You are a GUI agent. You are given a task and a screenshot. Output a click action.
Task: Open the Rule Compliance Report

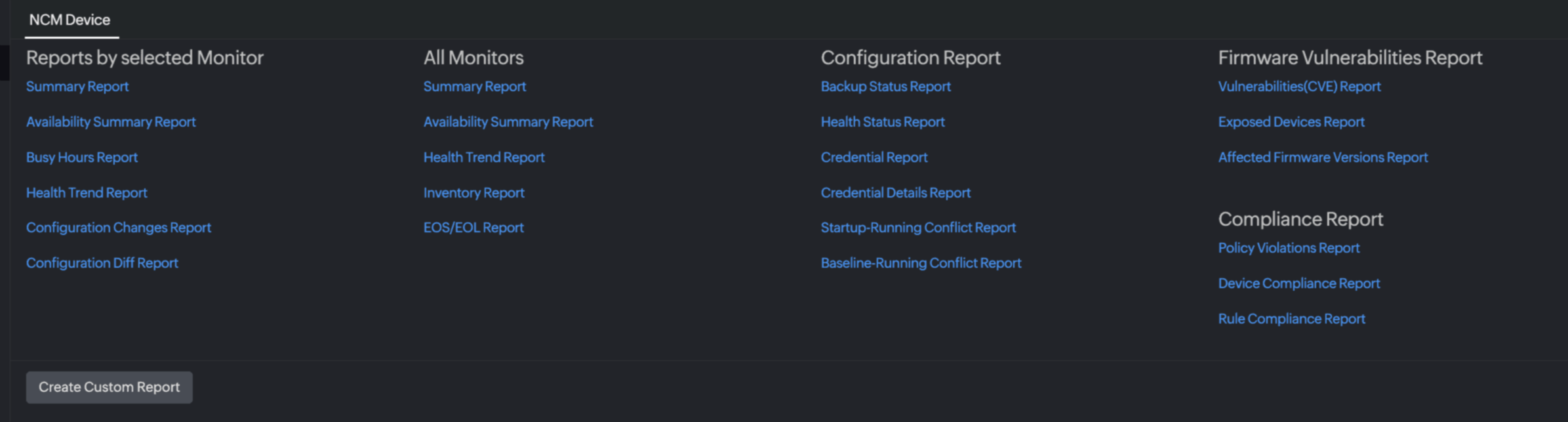coord(1292,319)
